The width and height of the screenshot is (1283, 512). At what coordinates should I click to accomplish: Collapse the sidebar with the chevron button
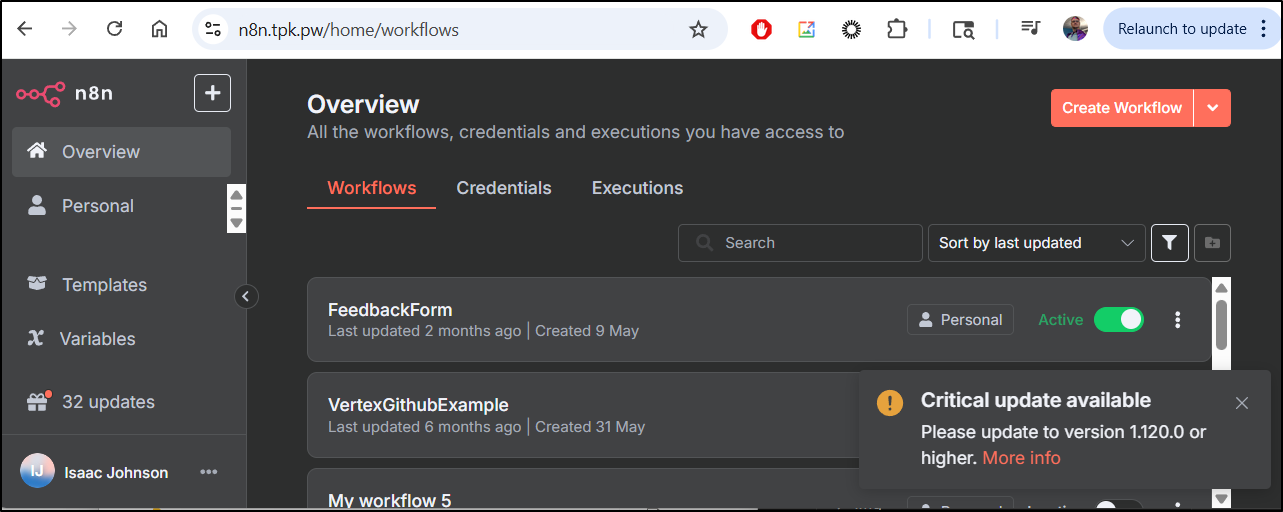coord(246,296)
